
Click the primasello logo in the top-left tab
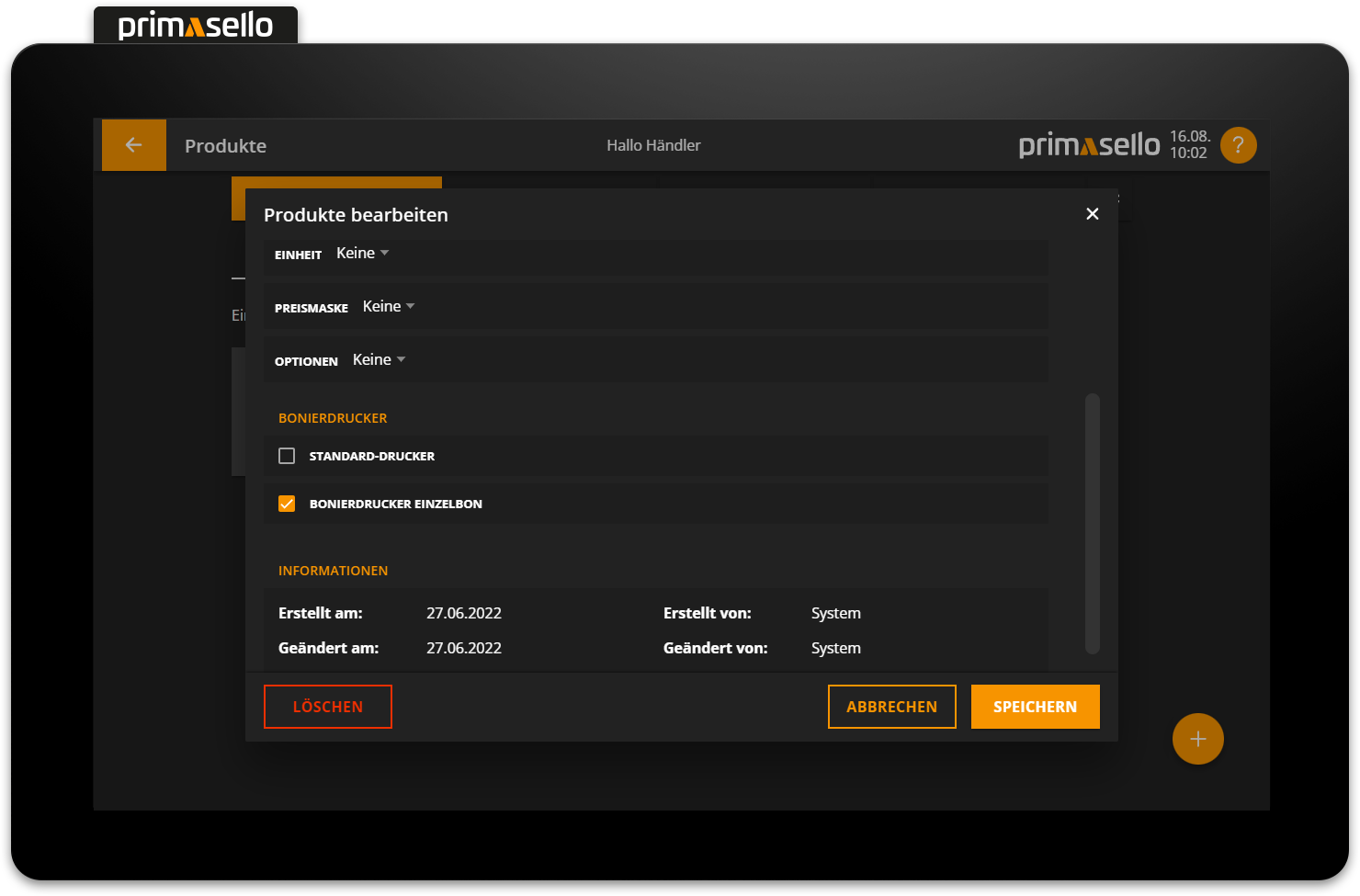(196, 25)
